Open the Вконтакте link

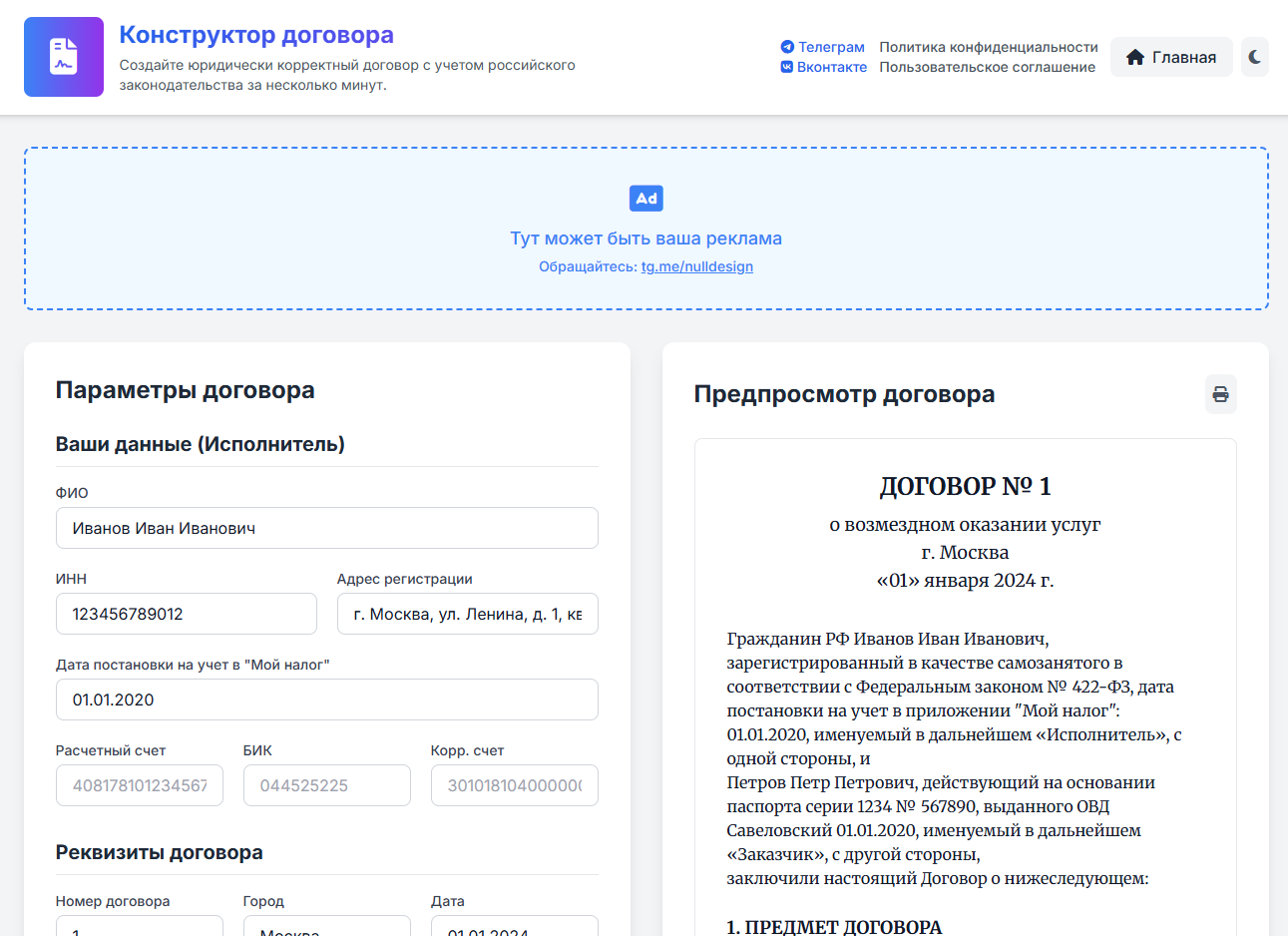click(x=823, y=67)
